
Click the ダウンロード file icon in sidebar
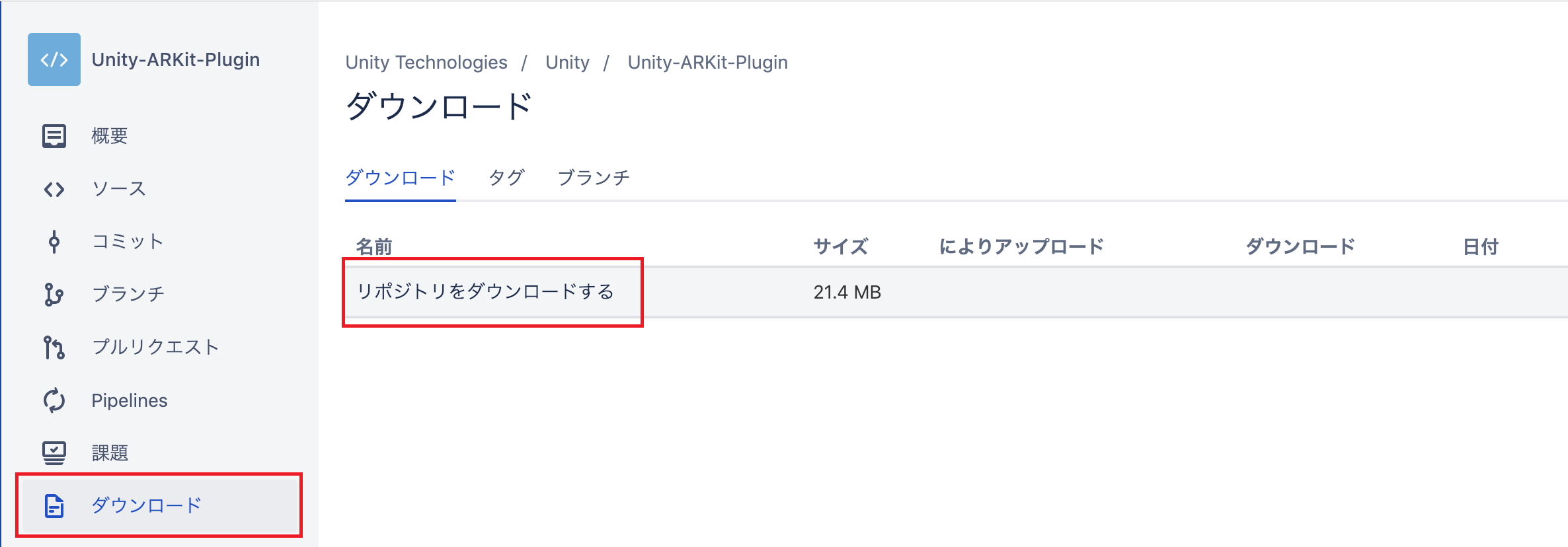[x=54, y=506]
